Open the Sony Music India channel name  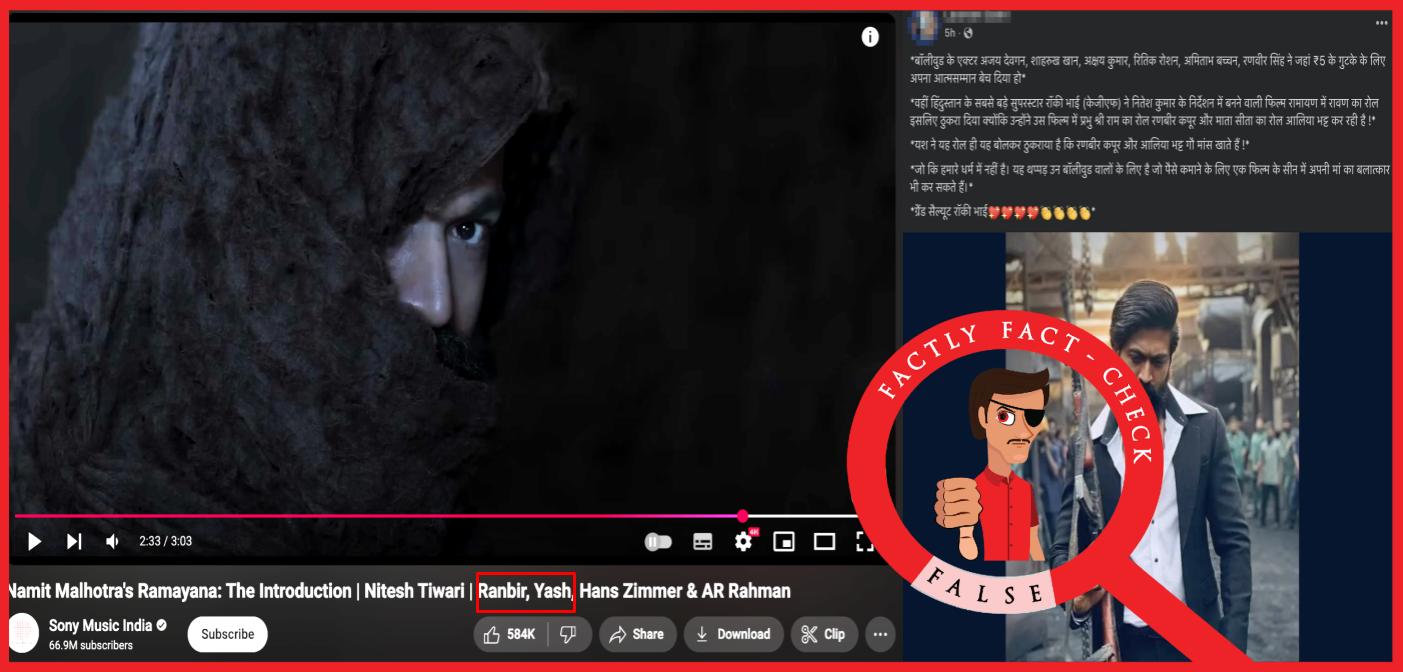(100, 626)
